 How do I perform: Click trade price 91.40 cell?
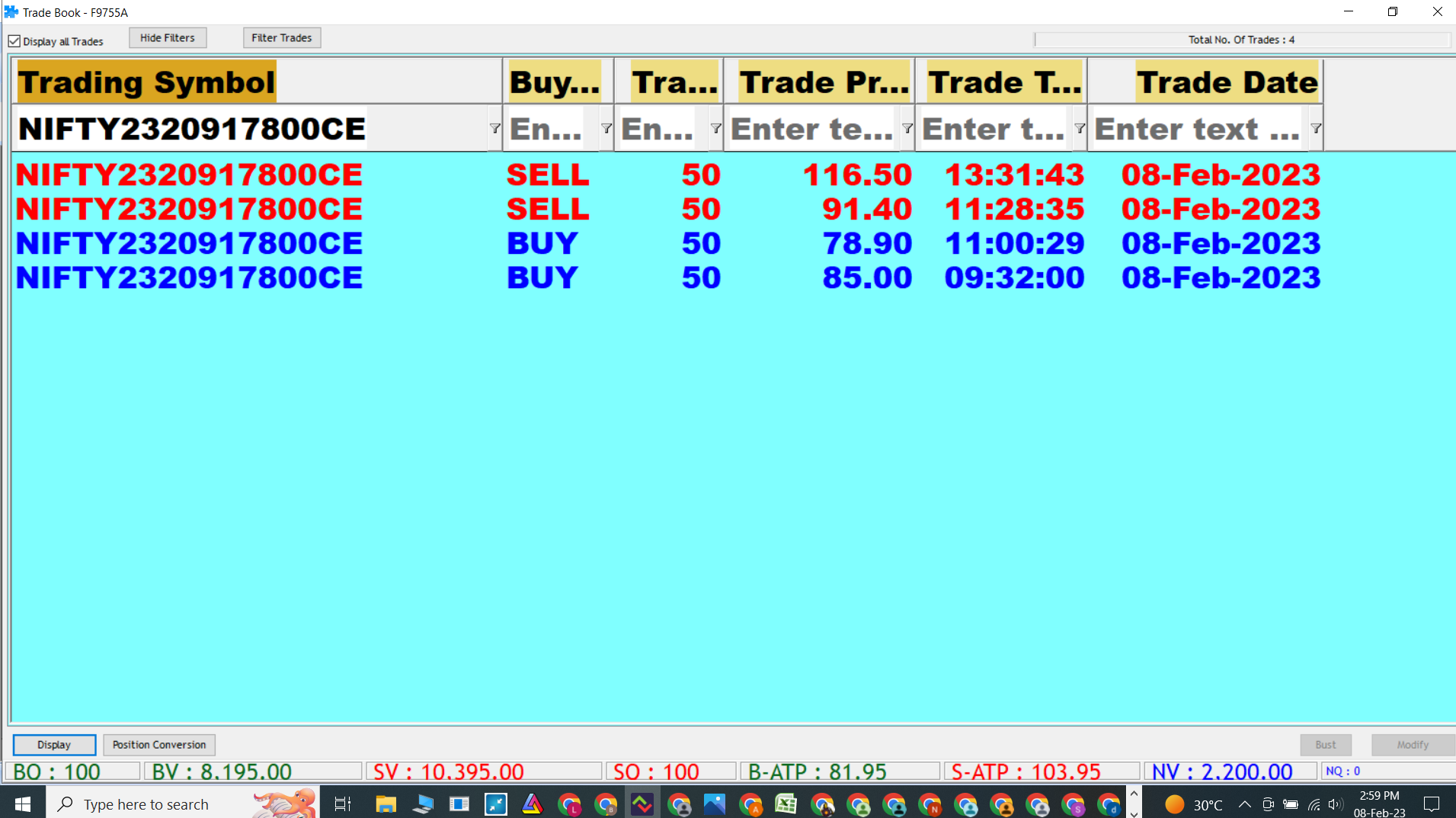[x=867, y=209]
